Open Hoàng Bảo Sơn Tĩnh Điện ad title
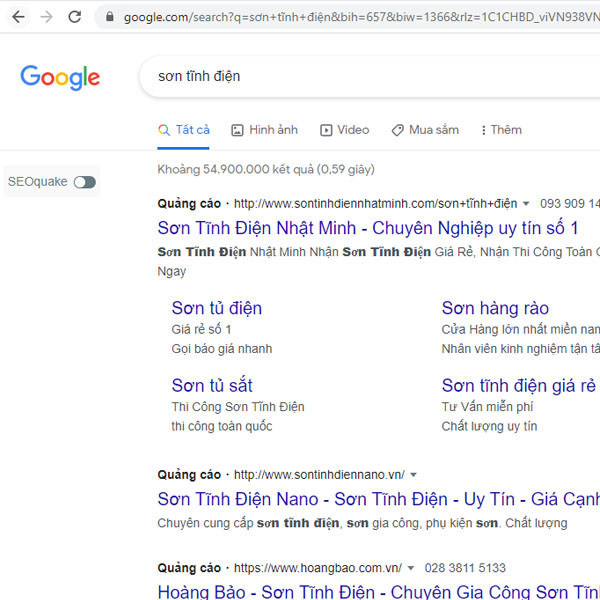Image resolution: width=600 pixels, height=600 pixels. pos(378,592)
